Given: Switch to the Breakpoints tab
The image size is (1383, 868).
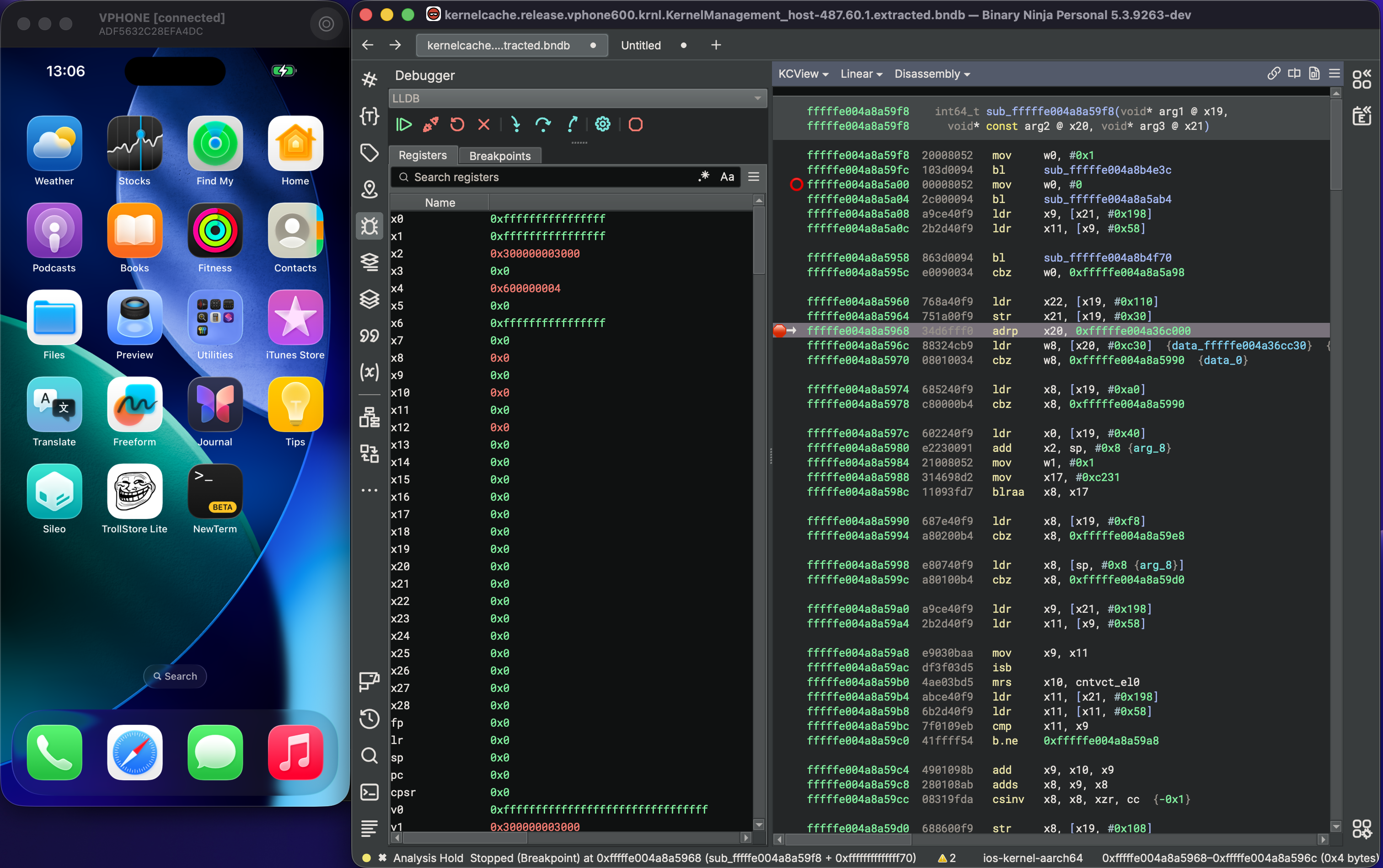Looking at the screenshot, I should (x=499, y=155).
